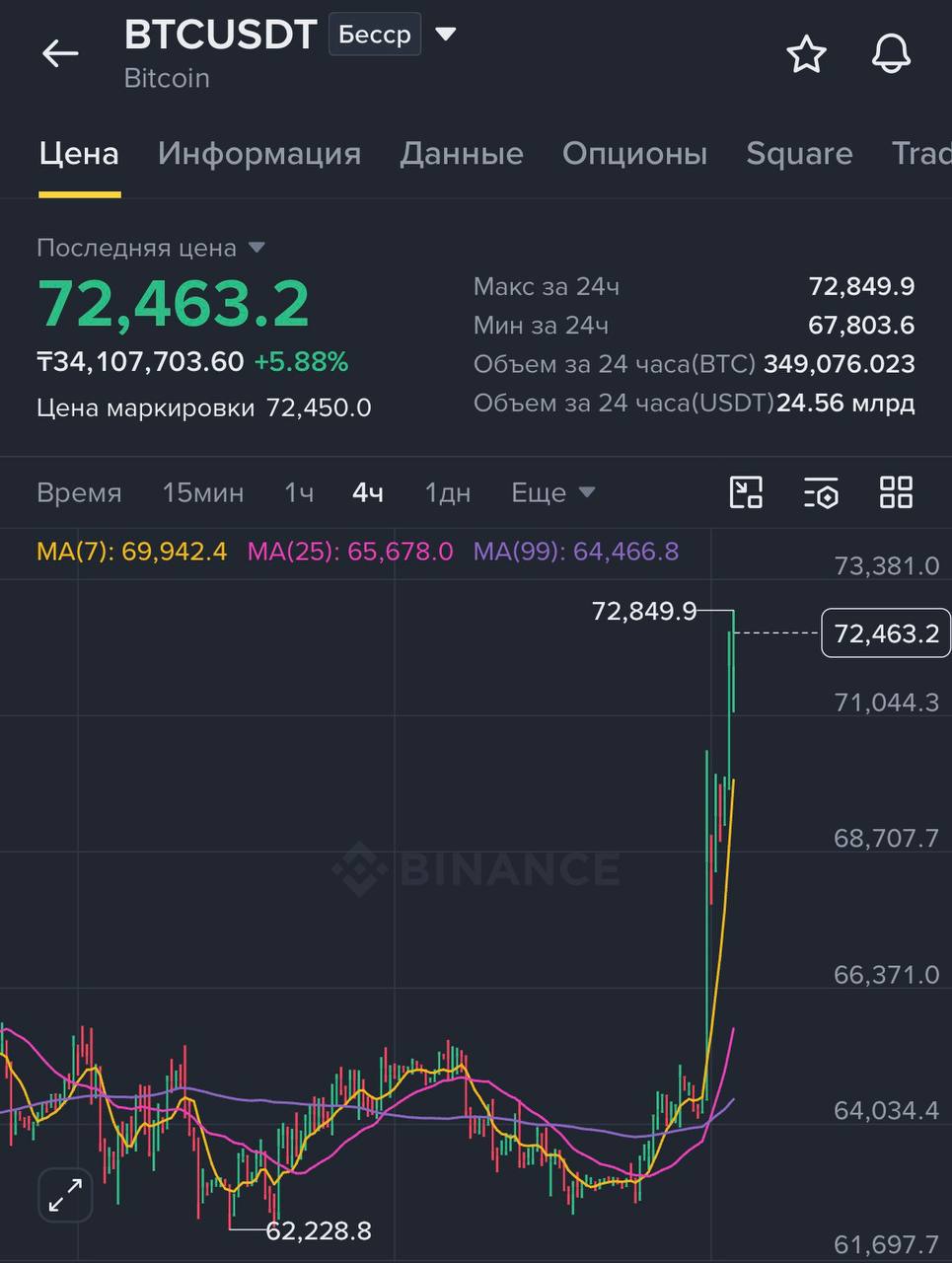This screenshot has width=952, height=1263.
Task: Select the Цена tab
Action: pyautogui.click(x=79, y=154)
